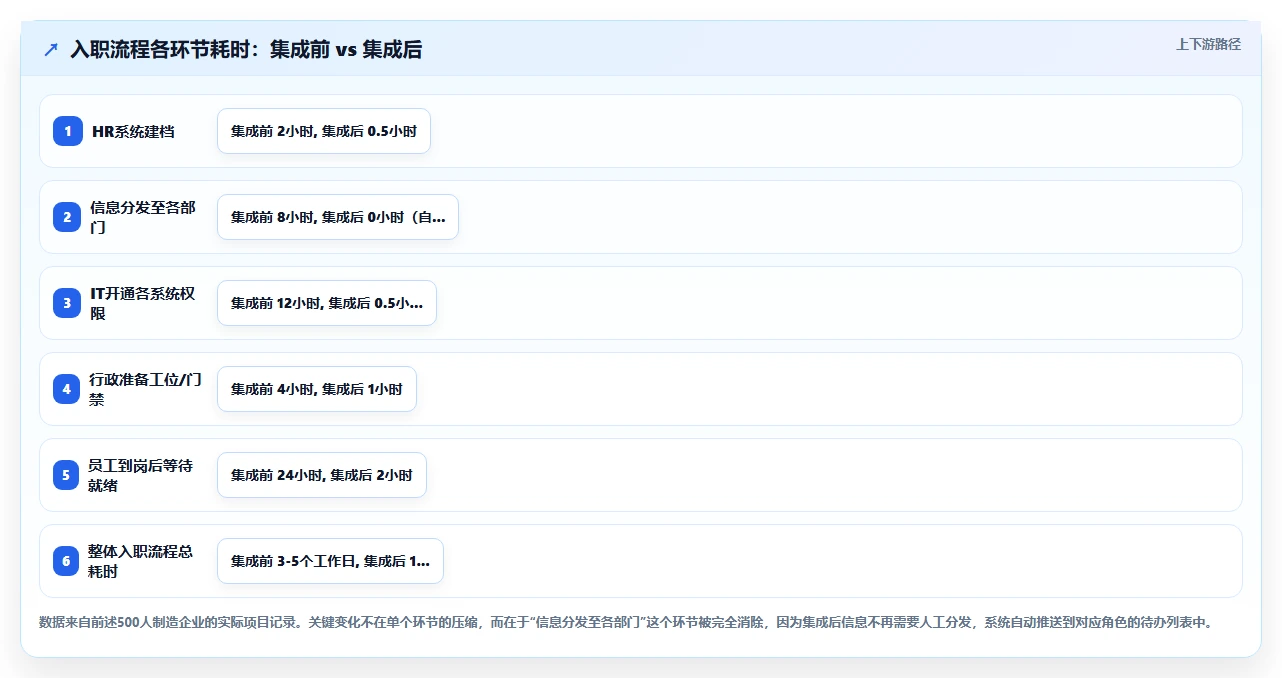Click the 整体入职流程总耗时 step label
The image size is (1282, 678).
(141, 561)
